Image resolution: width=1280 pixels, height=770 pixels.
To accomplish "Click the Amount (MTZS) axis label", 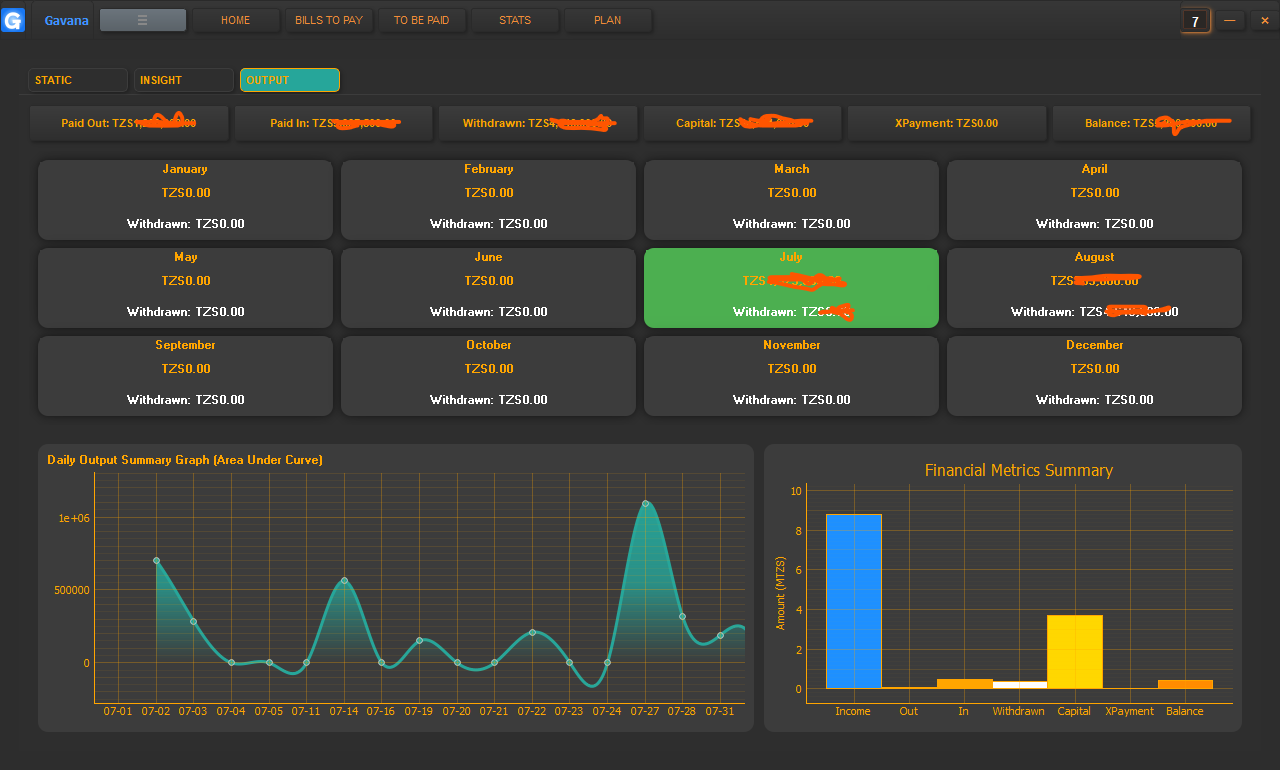I will click(781, 593).
